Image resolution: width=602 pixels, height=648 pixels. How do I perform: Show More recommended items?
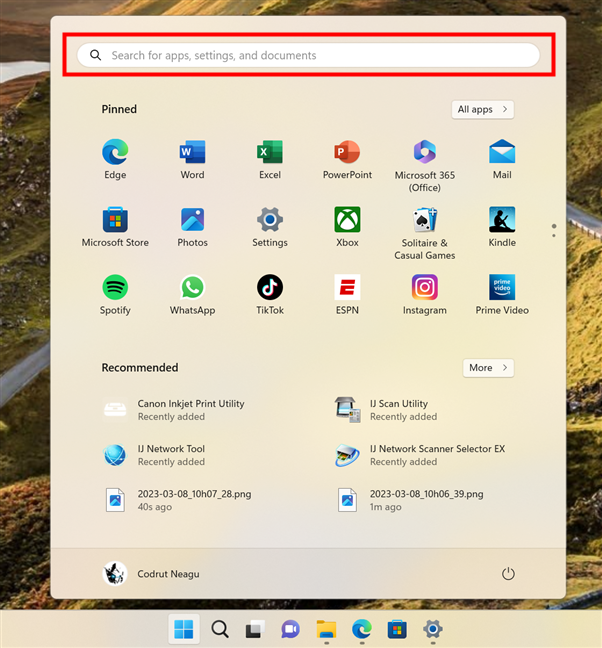[488, 368]
